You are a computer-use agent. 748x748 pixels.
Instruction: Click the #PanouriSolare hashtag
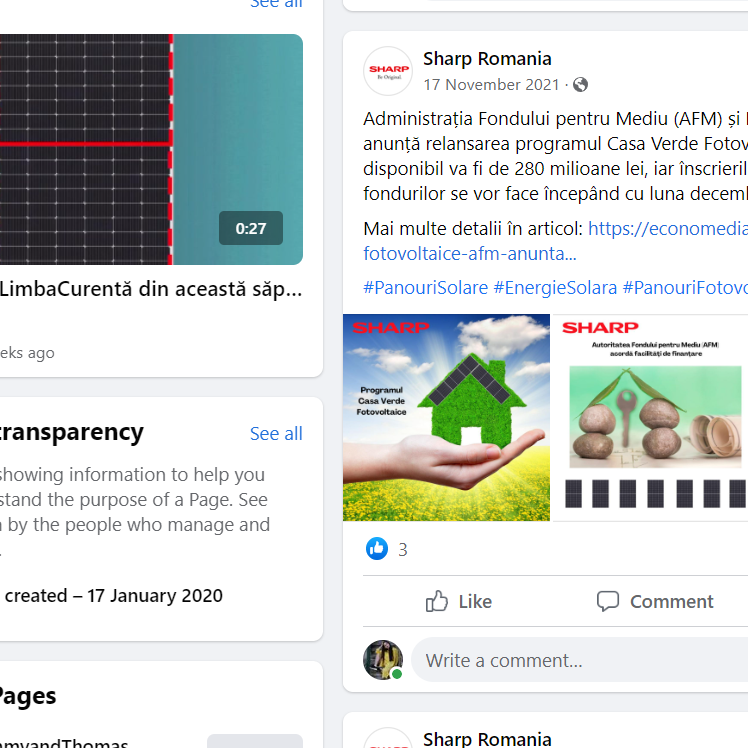(426, 288)
